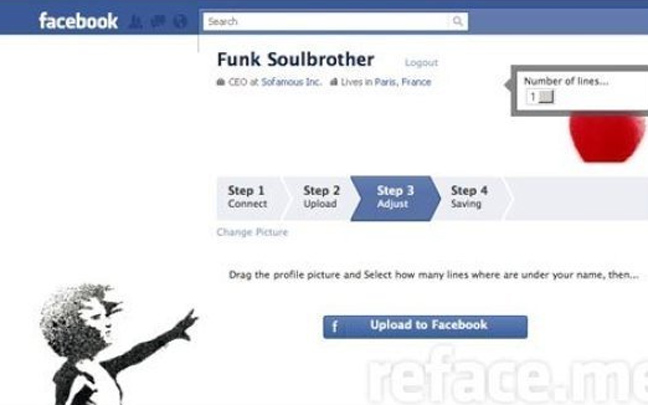Click the red apple picture thumbnail
Image resolution: width=648 pixels, height=405 pixels.
pos(606,137)
